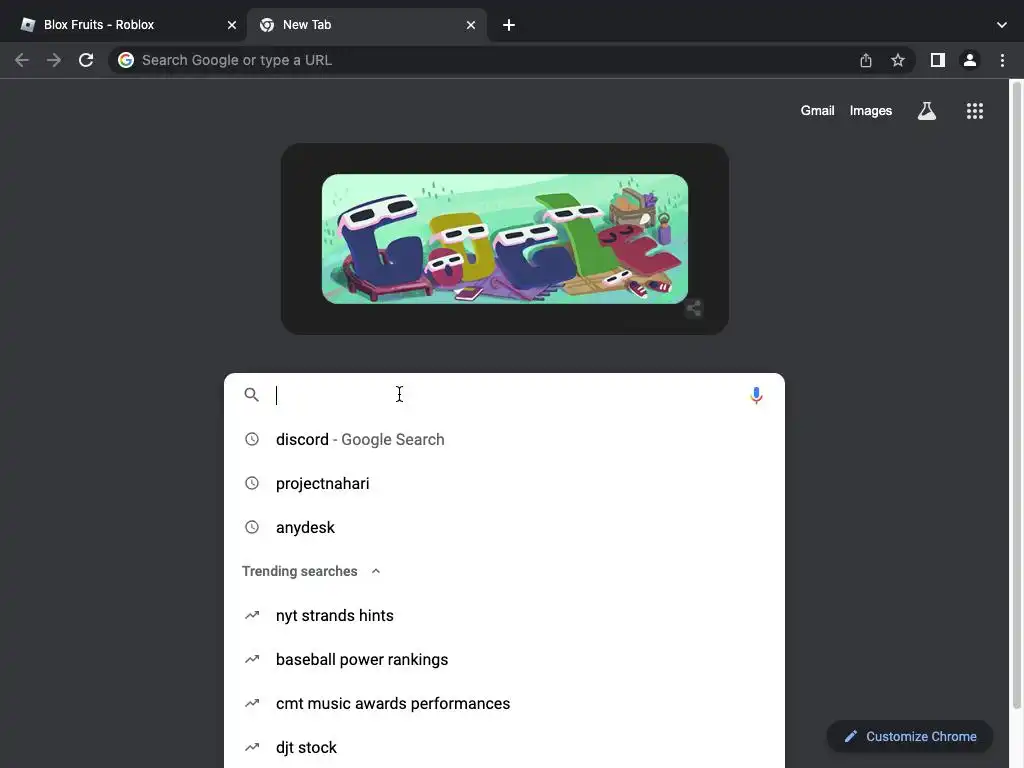Screen dimensions: 1024x768
Task: Select the New Tab tab
Action: 366,25
